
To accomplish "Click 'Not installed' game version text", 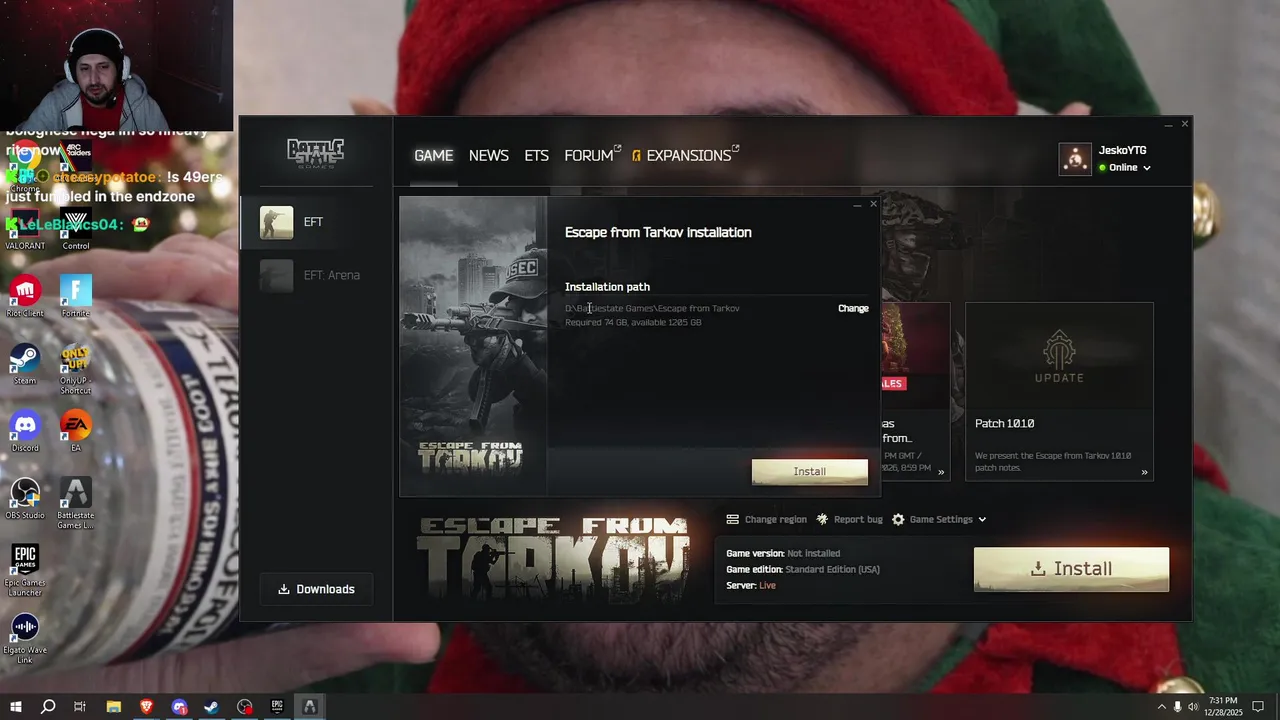I will [x=813, y=554].
